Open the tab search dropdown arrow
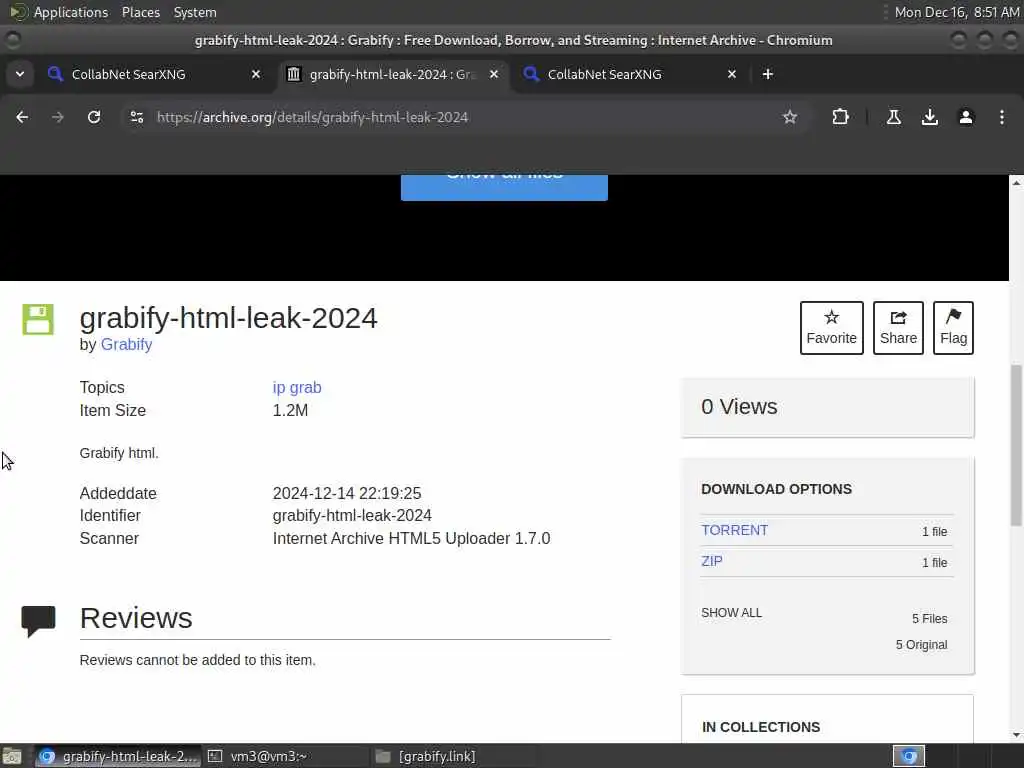The width and height of the screenshot is (1024, 768). [x=20, y=74]
